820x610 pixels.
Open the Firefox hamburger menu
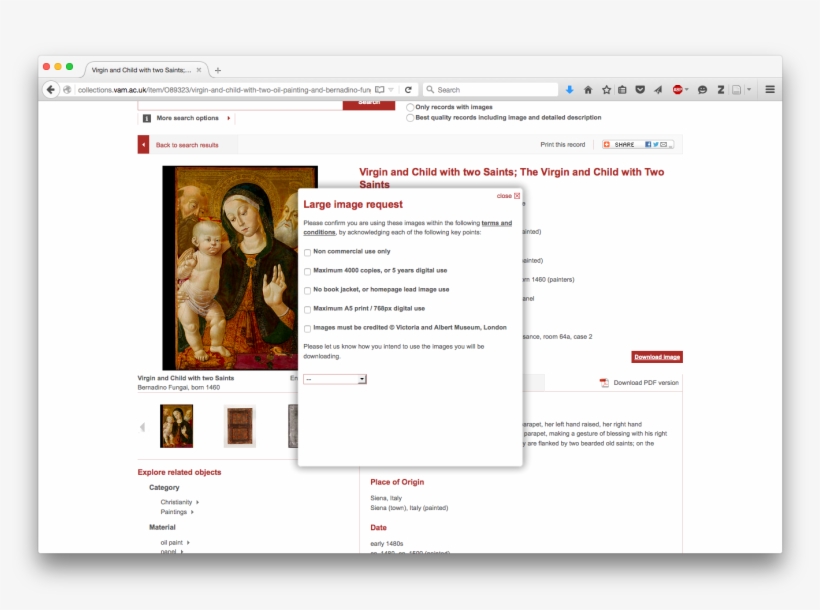pos(770,89)
